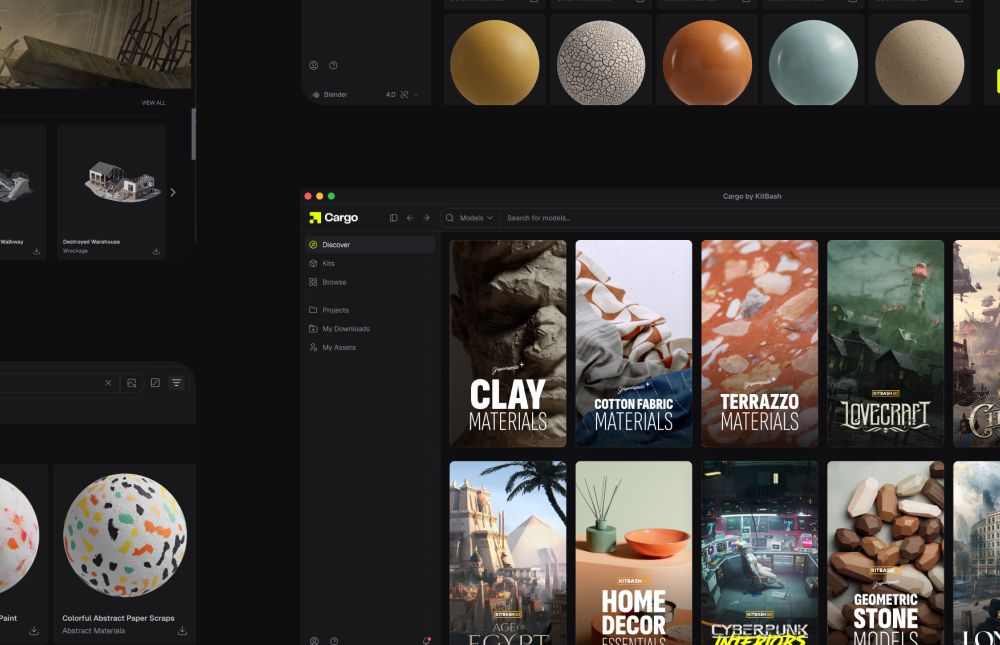Viewport: 1000px width, 645px height.
Task: Click the next chevron beside Destroyed Warehouse
Action: (173, 192)
